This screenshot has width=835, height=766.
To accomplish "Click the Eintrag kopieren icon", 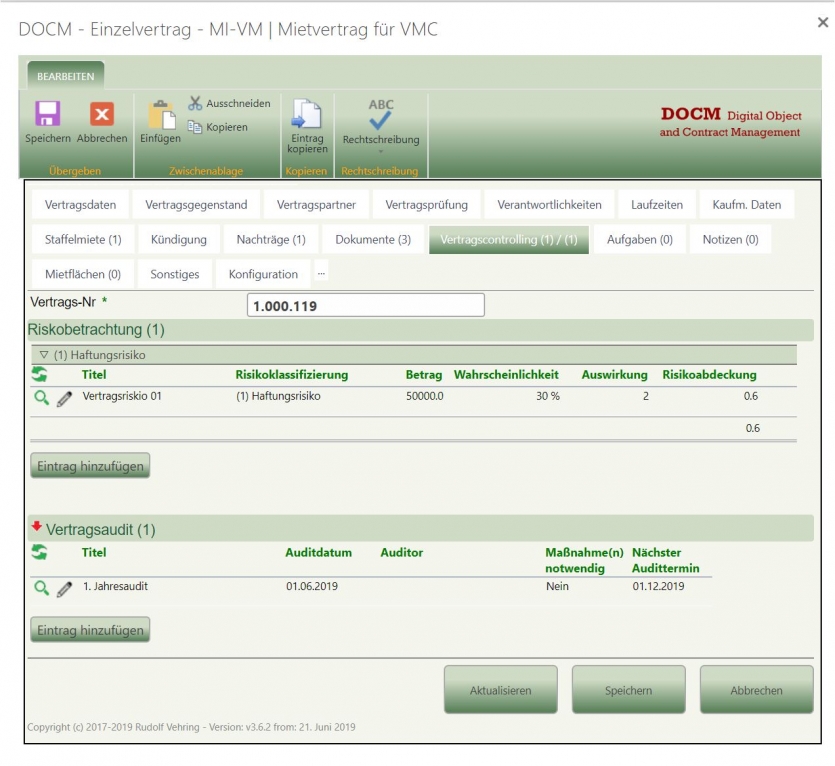I will (x=307, y=113).
